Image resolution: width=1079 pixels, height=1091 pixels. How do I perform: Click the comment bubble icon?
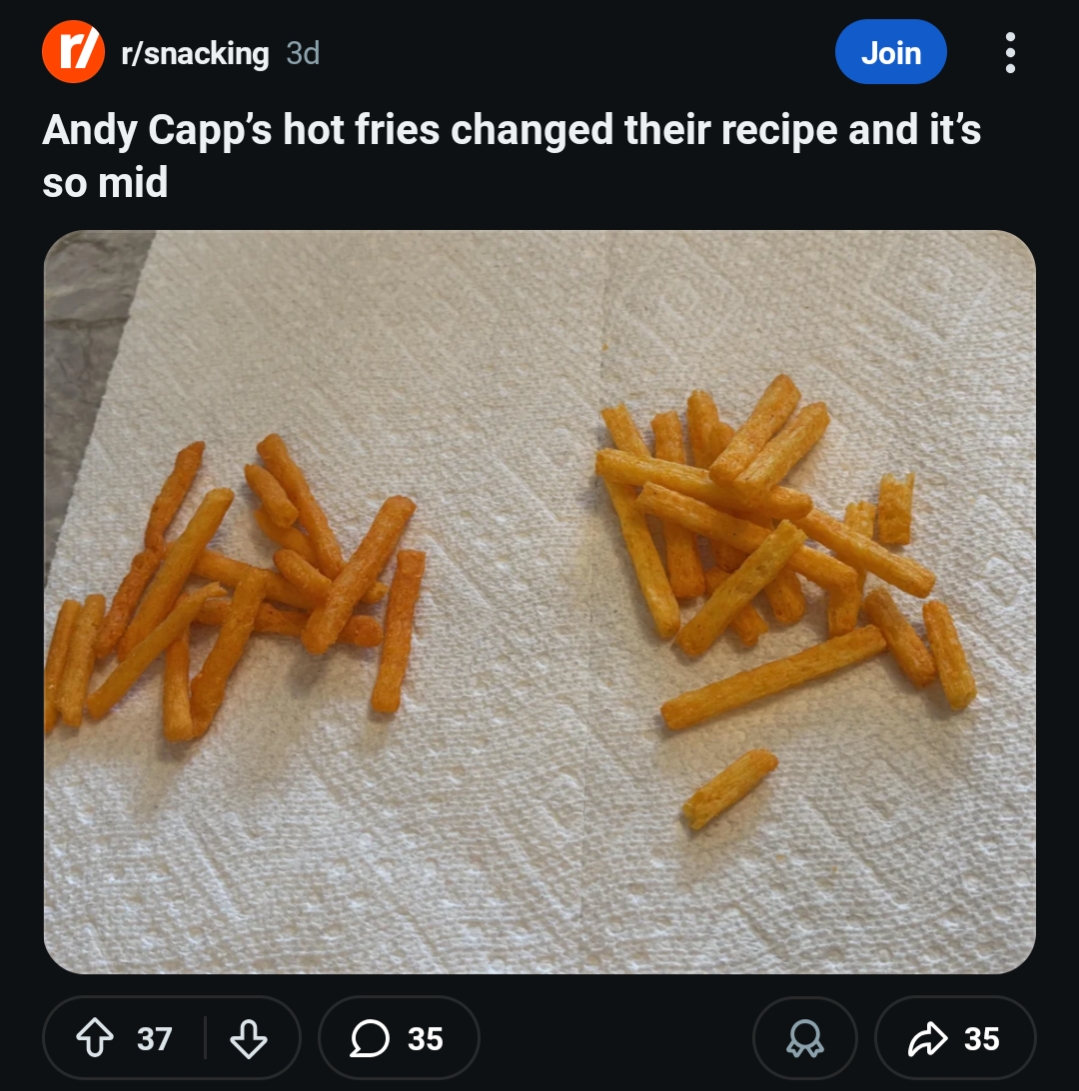tap(370, 1039)
